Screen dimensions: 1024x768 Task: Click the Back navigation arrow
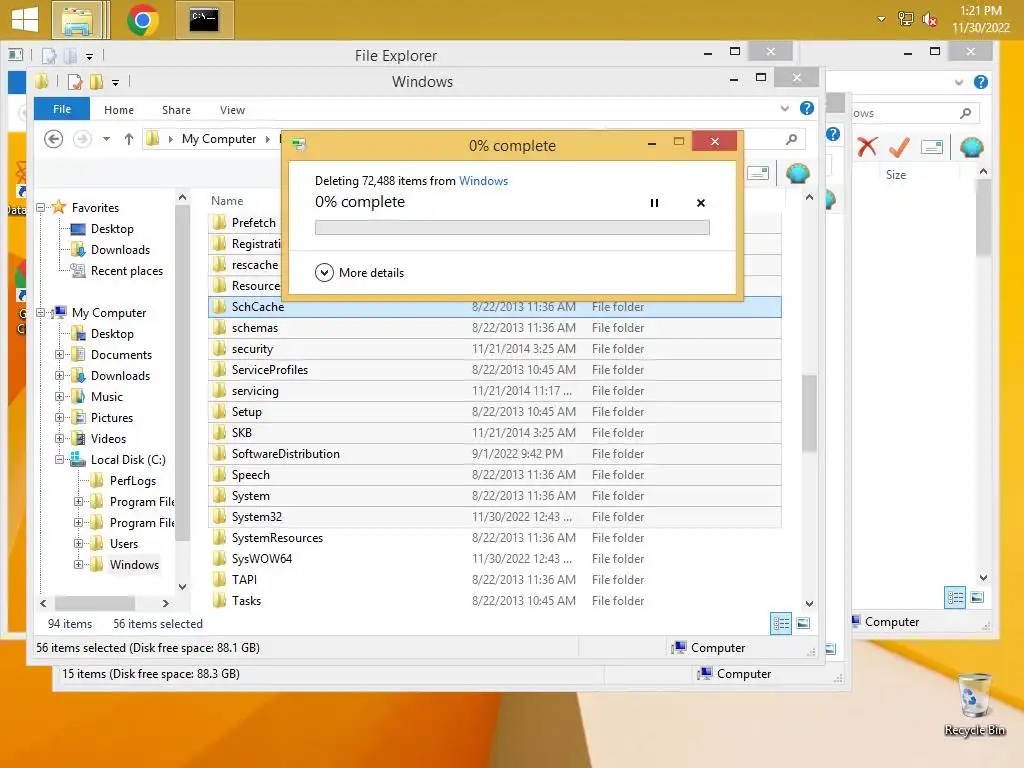click(x=54, y=138)
